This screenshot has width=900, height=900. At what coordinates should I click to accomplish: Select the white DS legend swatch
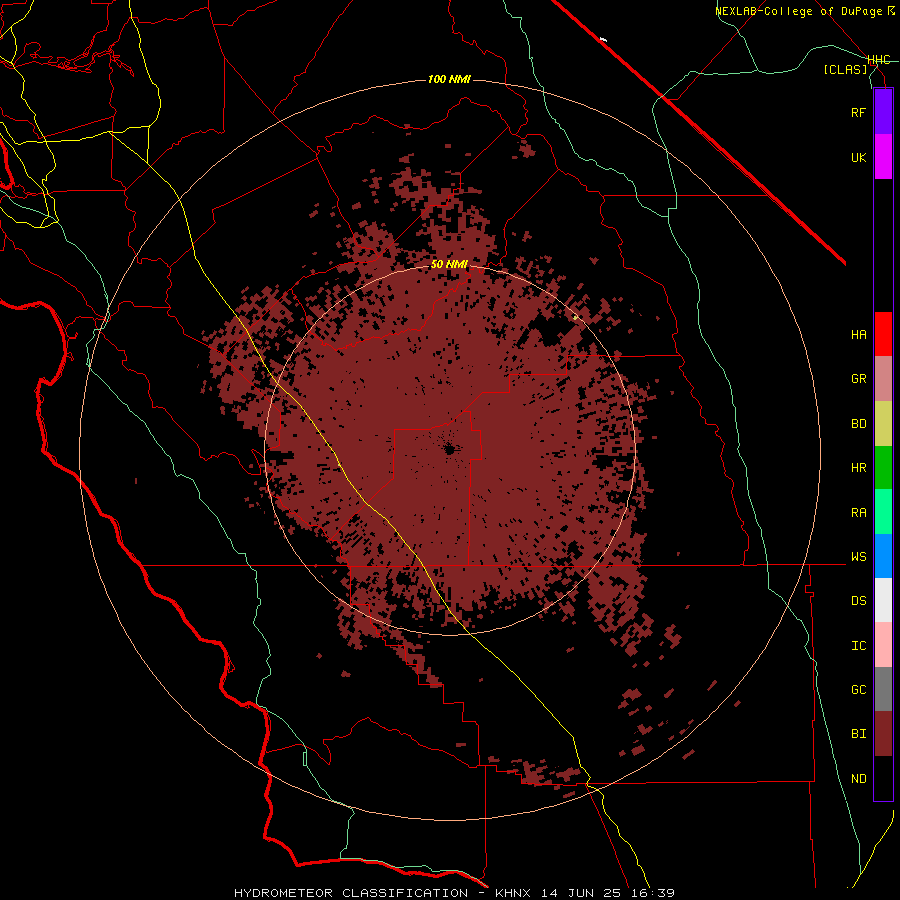coord(883,600)
